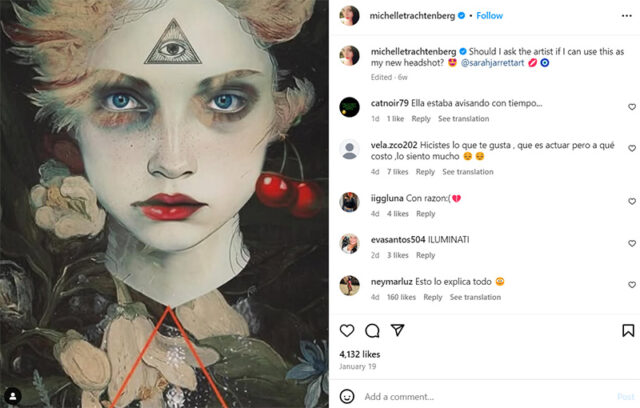Like the post with the heart icon
This screenshot has width=640, height=408.
pyautogui.click(x=348, y=330)
